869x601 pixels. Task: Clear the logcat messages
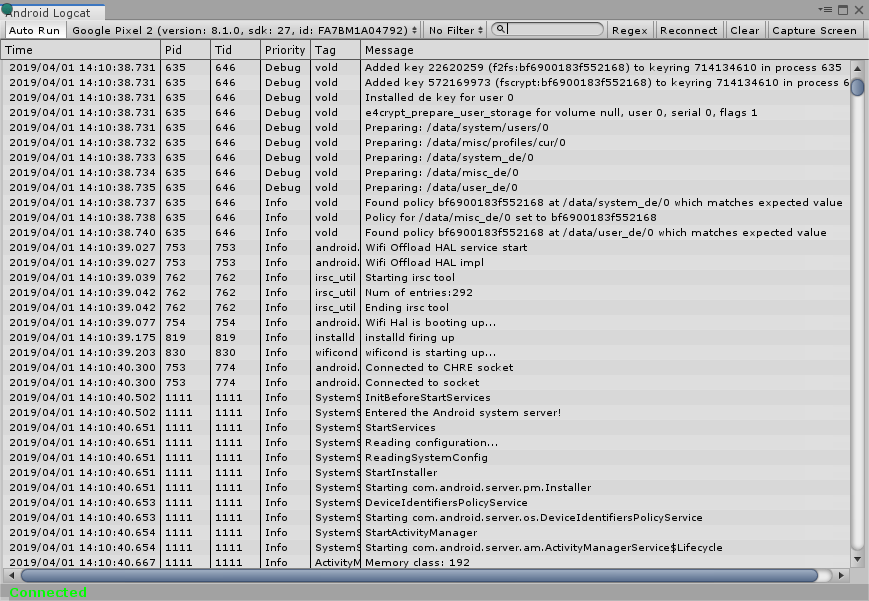744,30
